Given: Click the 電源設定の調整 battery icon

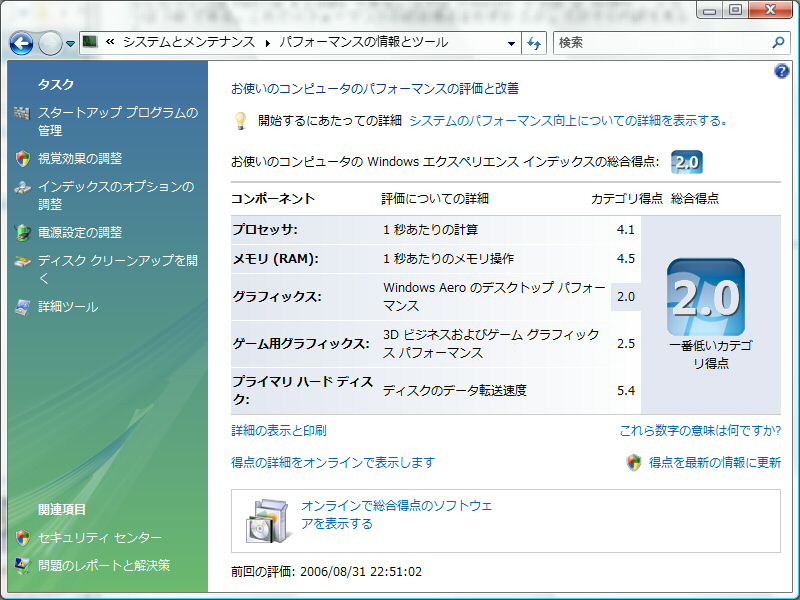Looking at the screenshot, I should click(22, 232).
